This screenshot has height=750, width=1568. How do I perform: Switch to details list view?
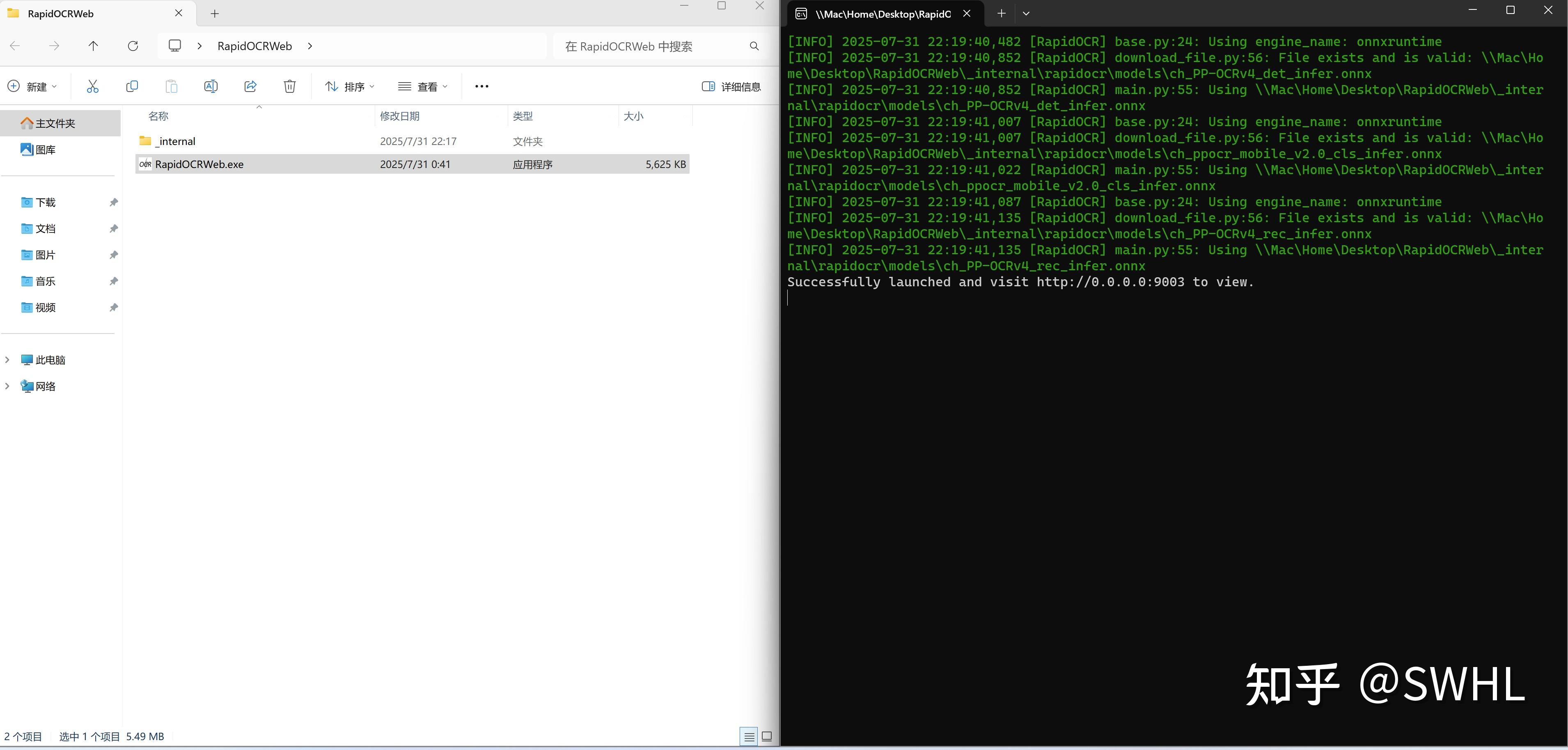tap(749, 736)
